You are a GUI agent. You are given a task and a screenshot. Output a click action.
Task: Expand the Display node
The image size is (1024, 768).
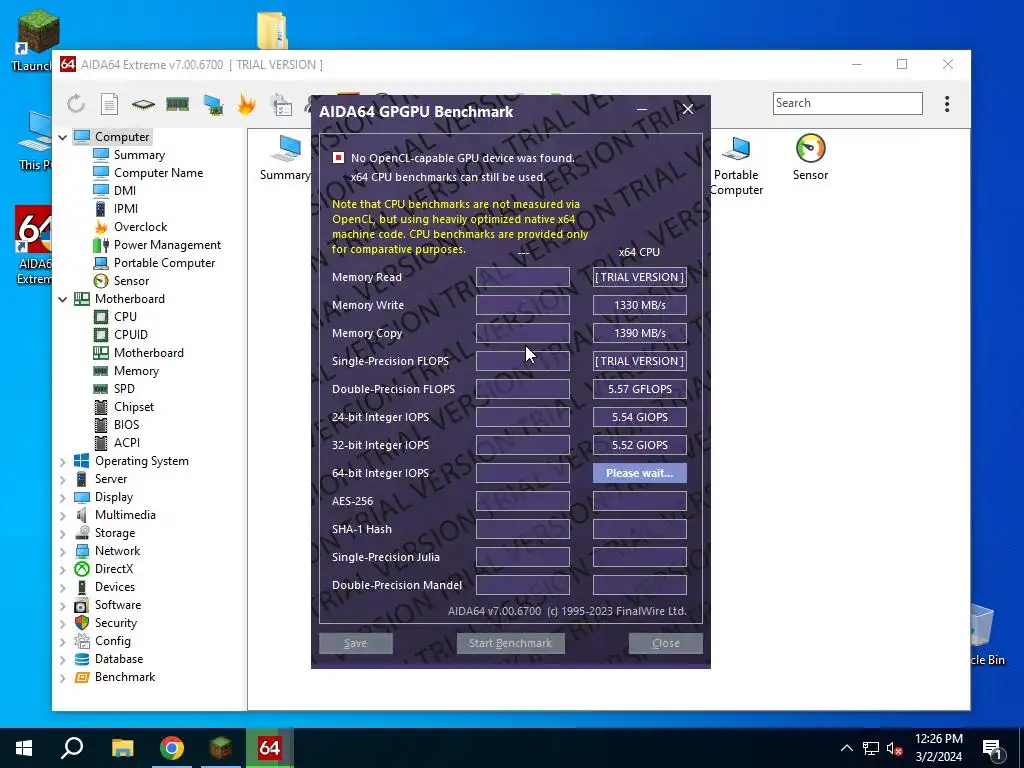(x=63, y=498)
